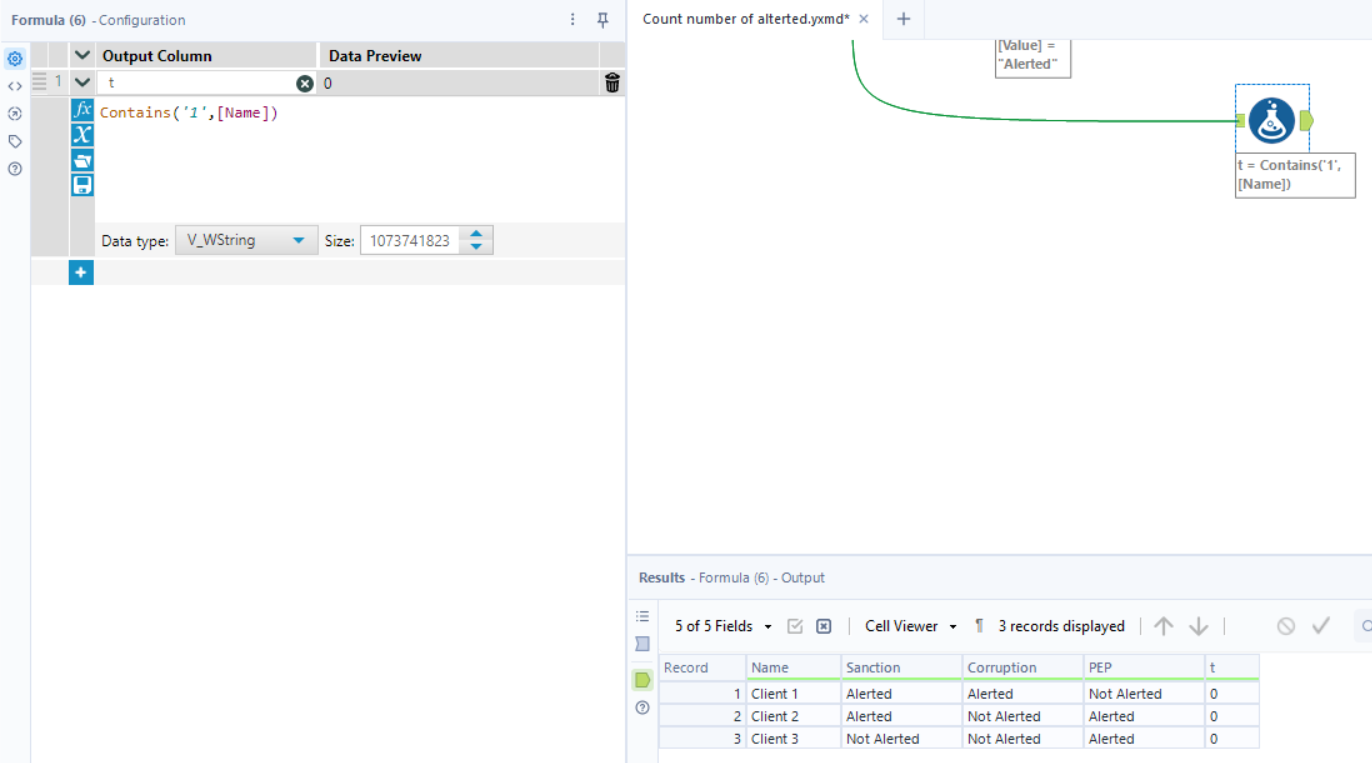The image size is (1372, 763).
Task: Open the annotation tag panel
Action: 14,140
